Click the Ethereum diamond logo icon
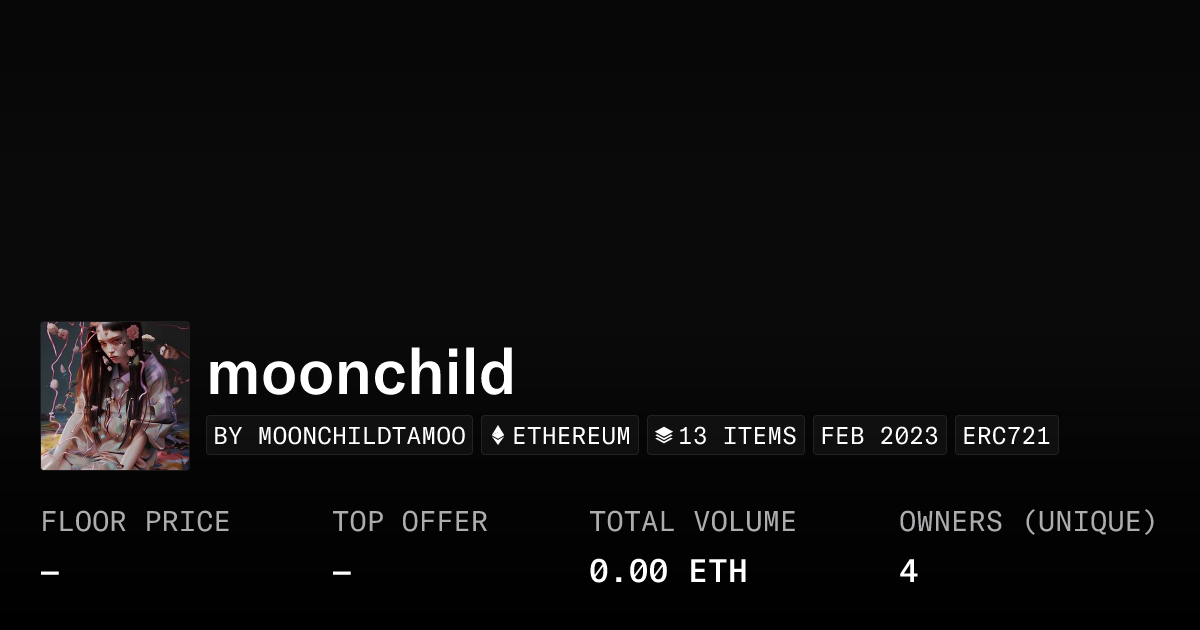 click(498, 436)
